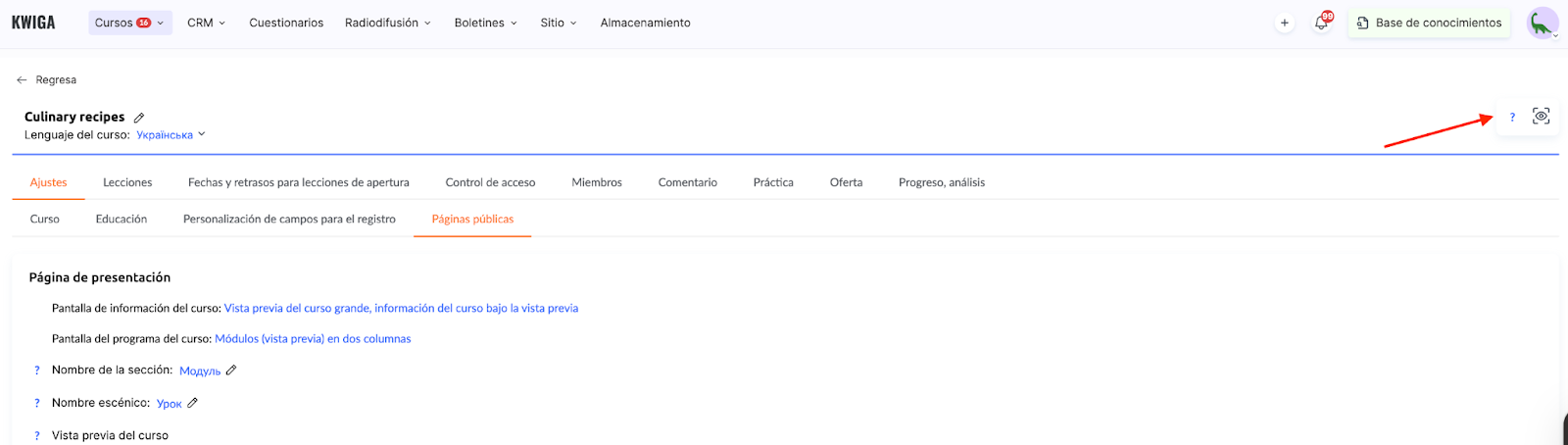Change course language Українська dropdown
This screenshot has width=1568, height=445.
point(171,135)
